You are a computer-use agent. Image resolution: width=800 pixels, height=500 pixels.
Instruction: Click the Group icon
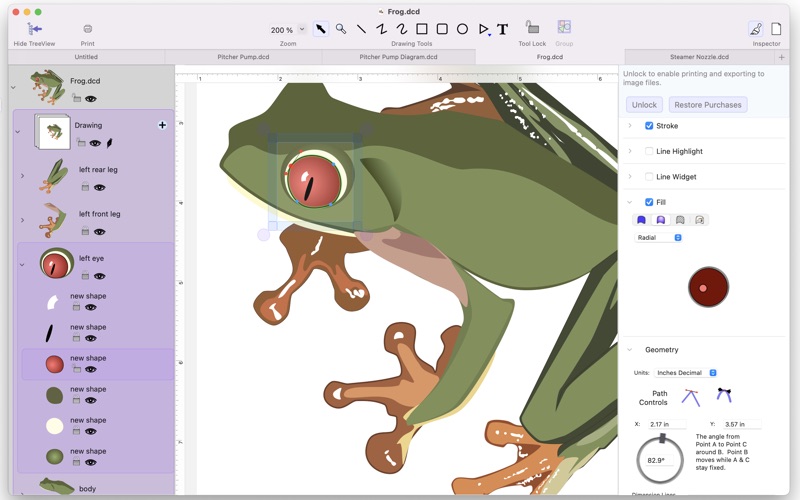564,27
